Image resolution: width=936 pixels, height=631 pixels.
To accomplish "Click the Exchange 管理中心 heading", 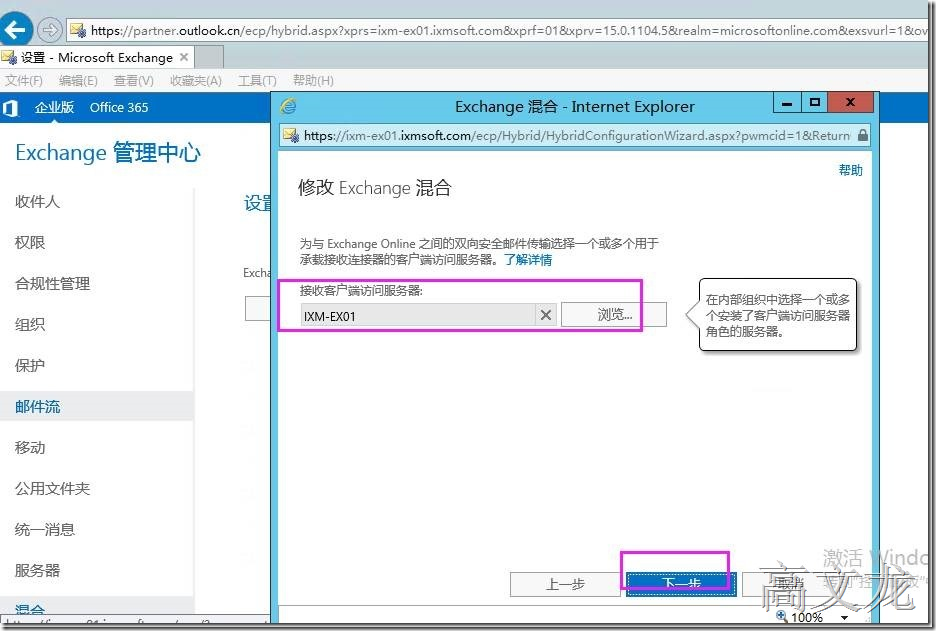I will pos(108,153).
